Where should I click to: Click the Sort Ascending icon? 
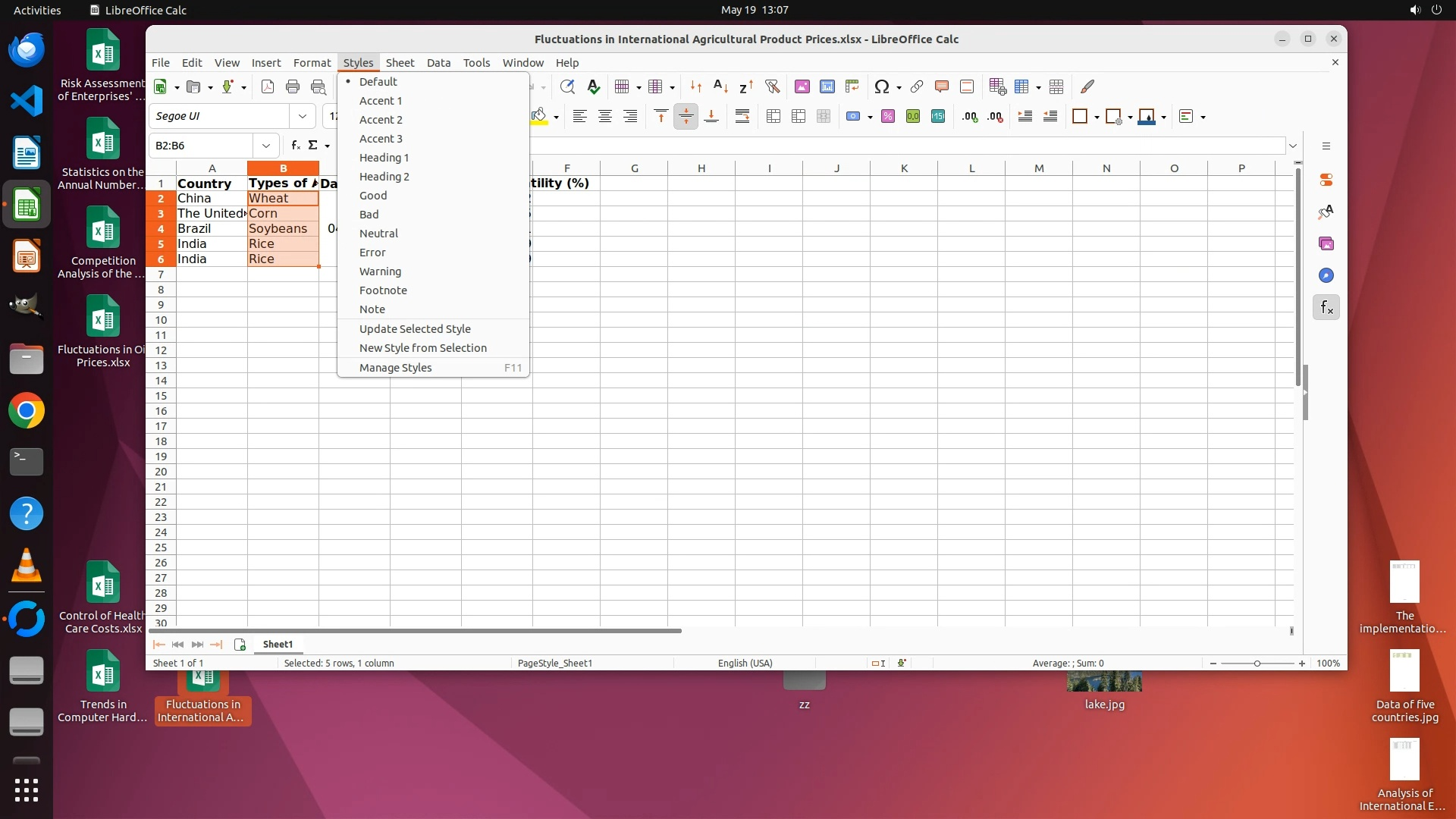coord(720,86)
